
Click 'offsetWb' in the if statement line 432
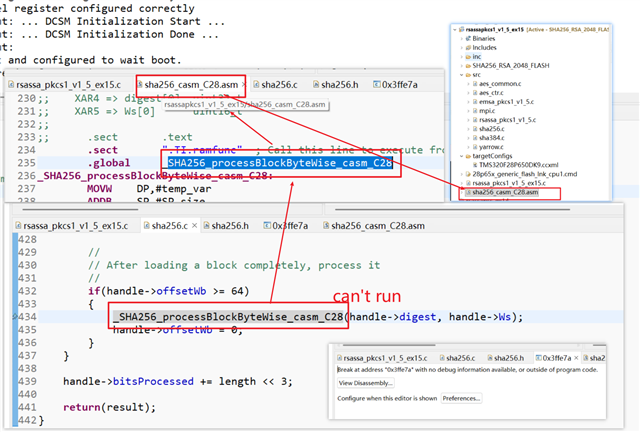[x=181, y=291]
